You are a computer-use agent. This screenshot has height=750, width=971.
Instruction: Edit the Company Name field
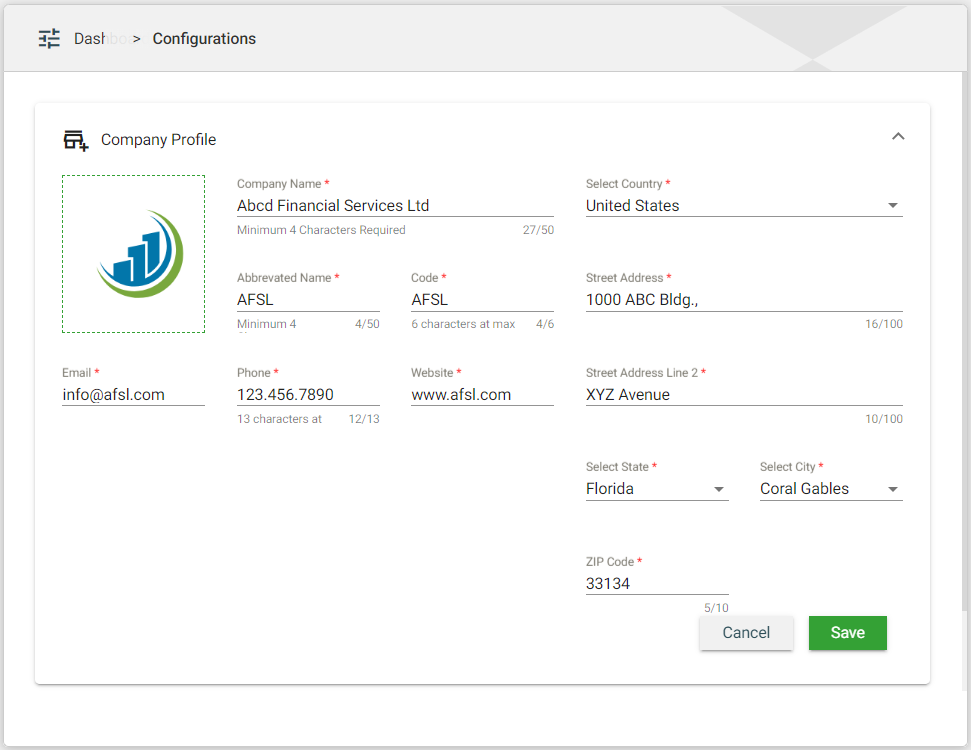click(394, 206)
